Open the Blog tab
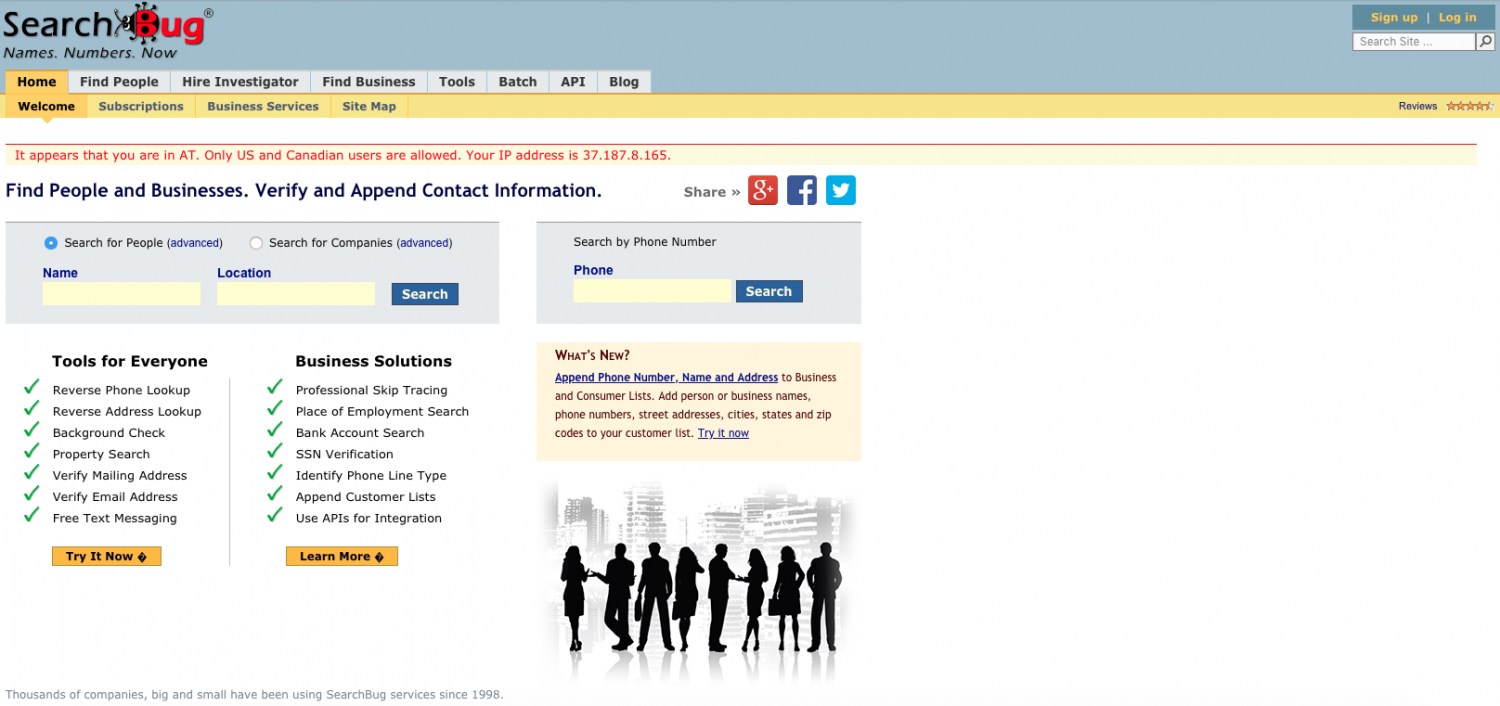 point(624,82)
